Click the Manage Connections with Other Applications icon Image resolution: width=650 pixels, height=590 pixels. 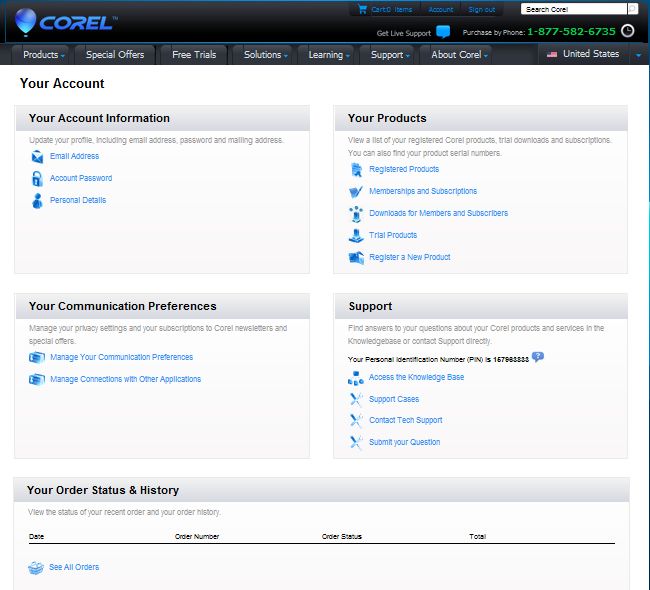pos(37,379)
